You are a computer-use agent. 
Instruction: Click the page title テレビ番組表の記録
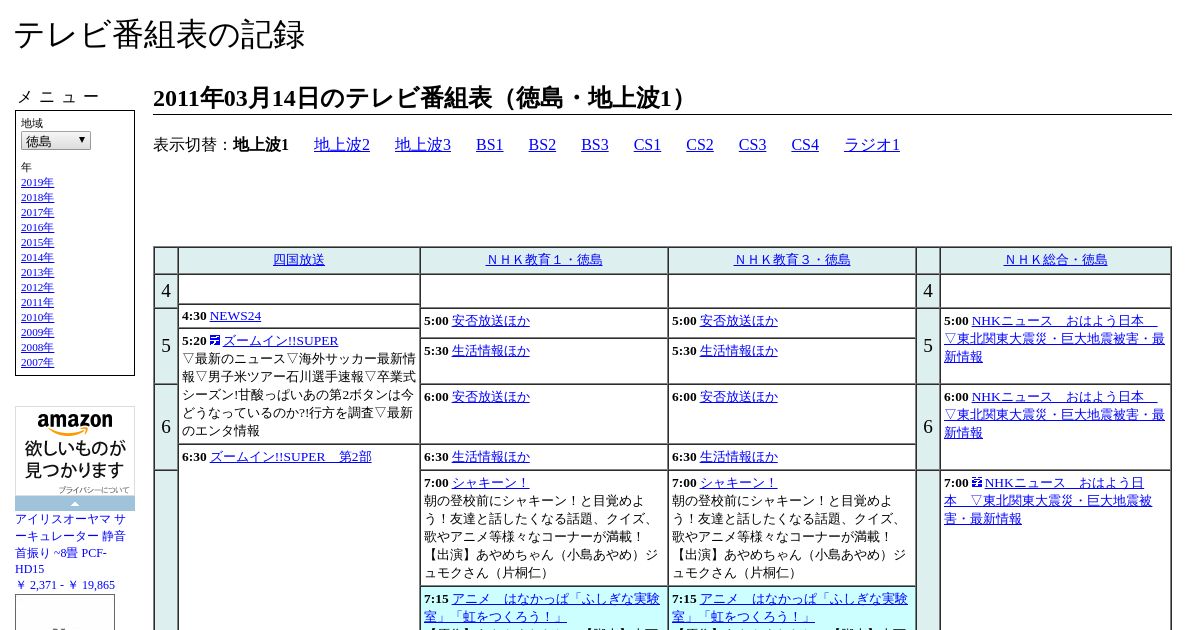click(x=159, y=35)
